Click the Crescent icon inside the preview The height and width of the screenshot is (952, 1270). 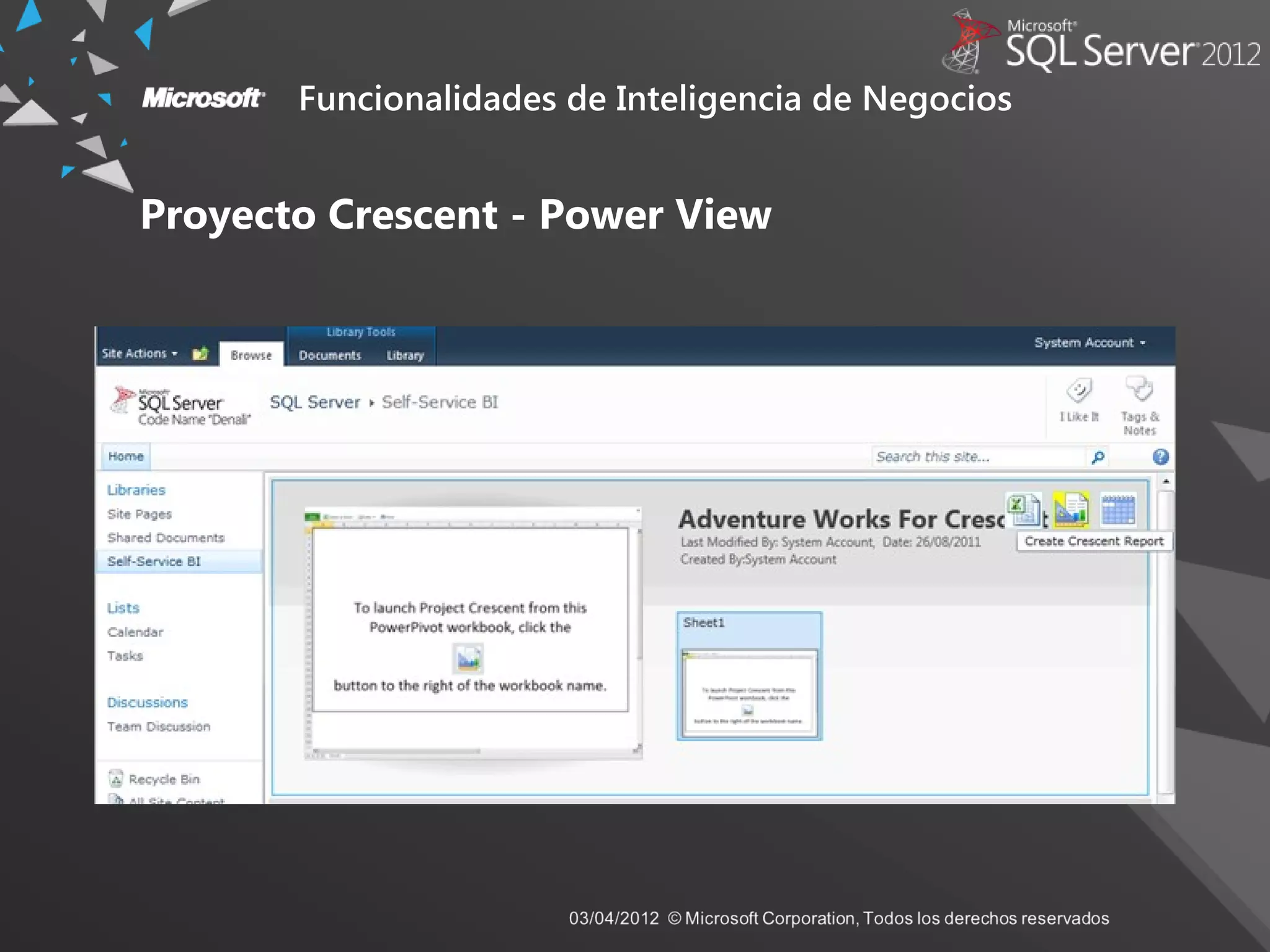click(468, 658)
